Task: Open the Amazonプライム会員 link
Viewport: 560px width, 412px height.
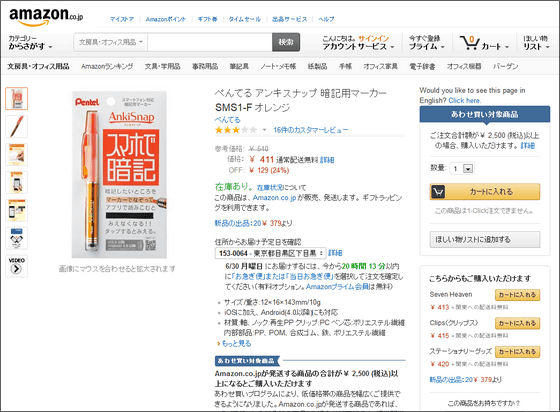Action: point(337,287)
